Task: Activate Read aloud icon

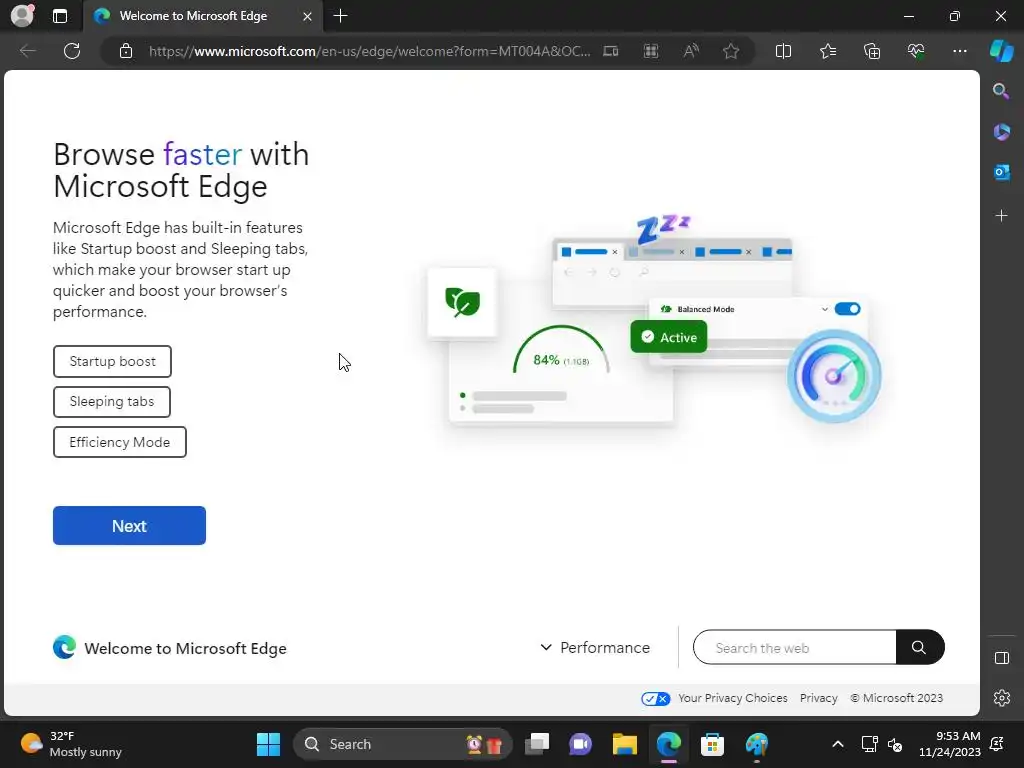Action: pos(691,51)
